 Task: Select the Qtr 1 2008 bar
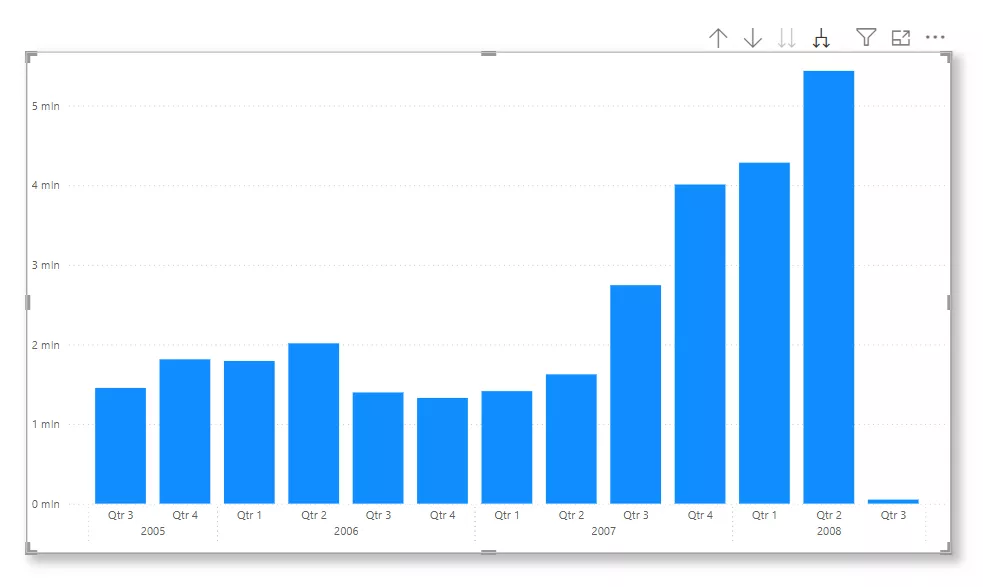tap(764, 333)
